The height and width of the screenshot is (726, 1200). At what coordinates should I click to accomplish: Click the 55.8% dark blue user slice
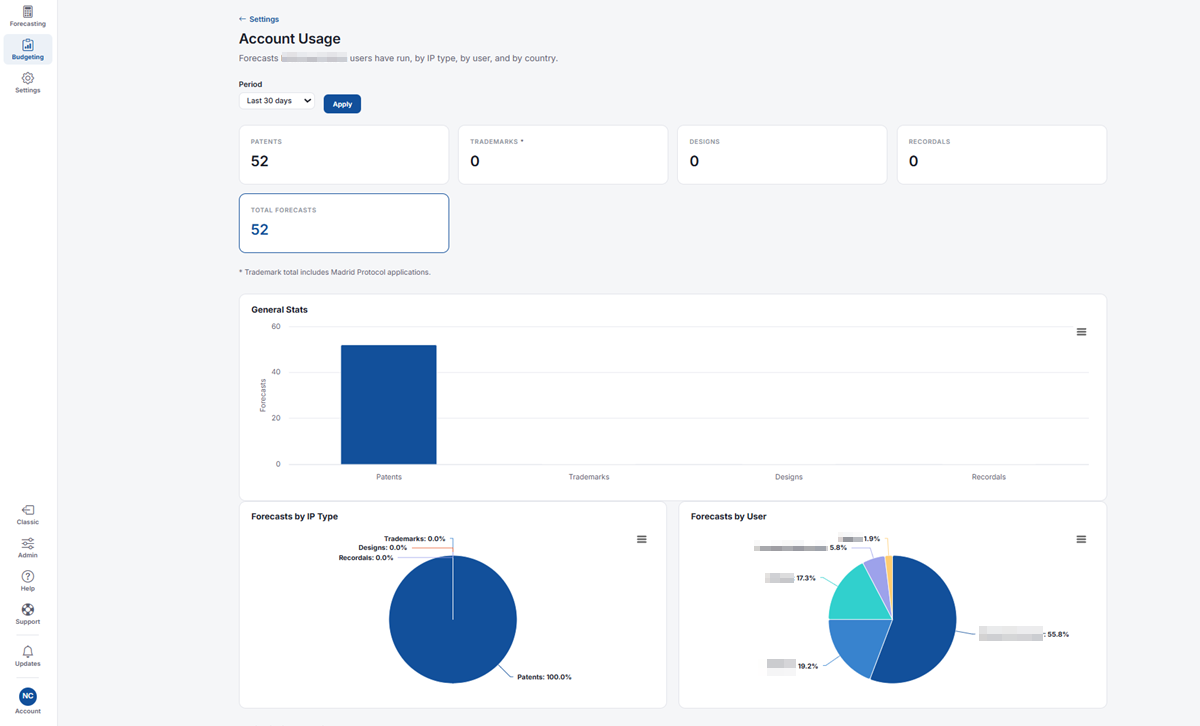click(922, 620)
